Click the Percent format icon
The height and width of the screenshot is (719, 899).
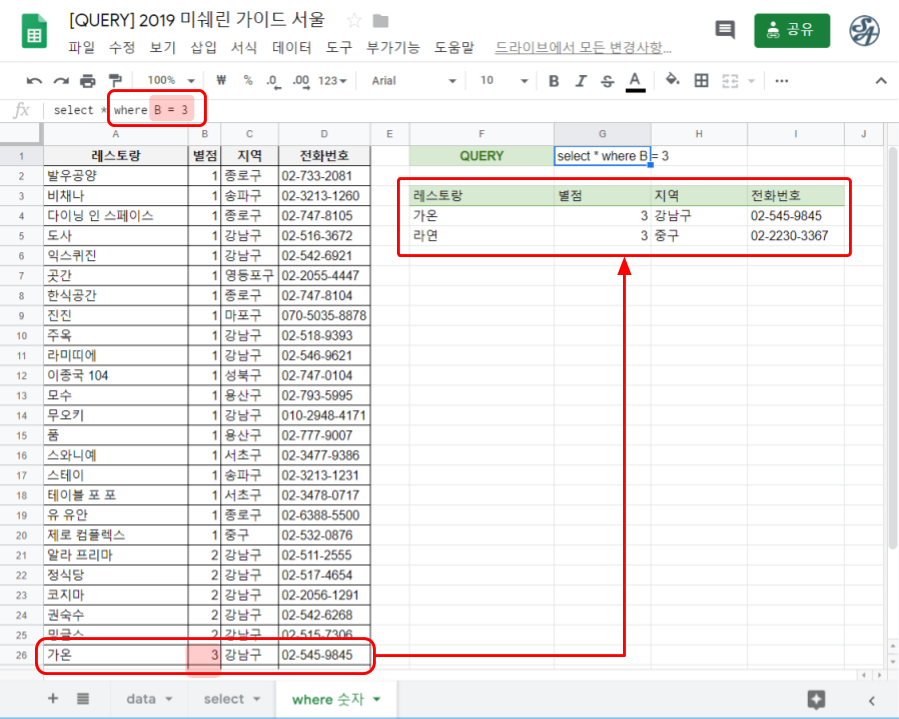coord(250,80)
